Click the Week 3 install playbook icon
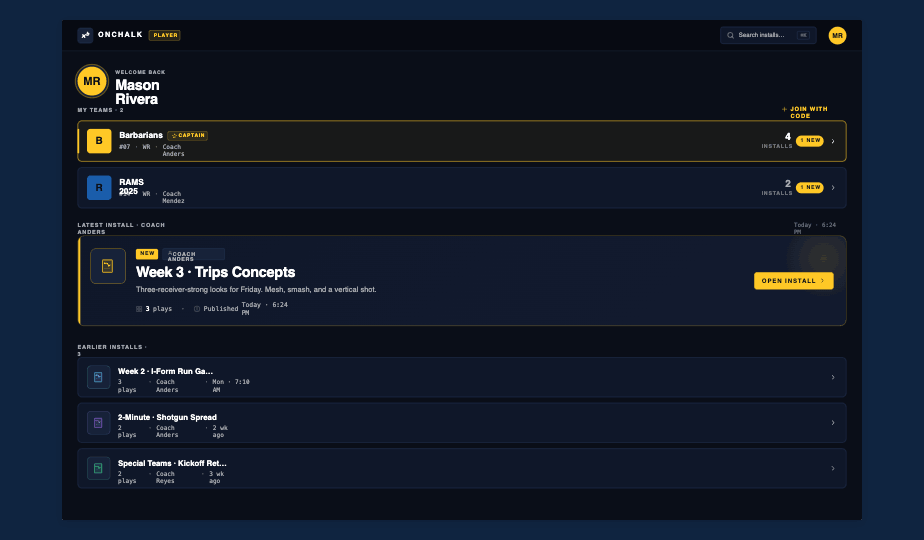This screenshot has height=540, width=924. pyautogui.click(x=108, y=266)
